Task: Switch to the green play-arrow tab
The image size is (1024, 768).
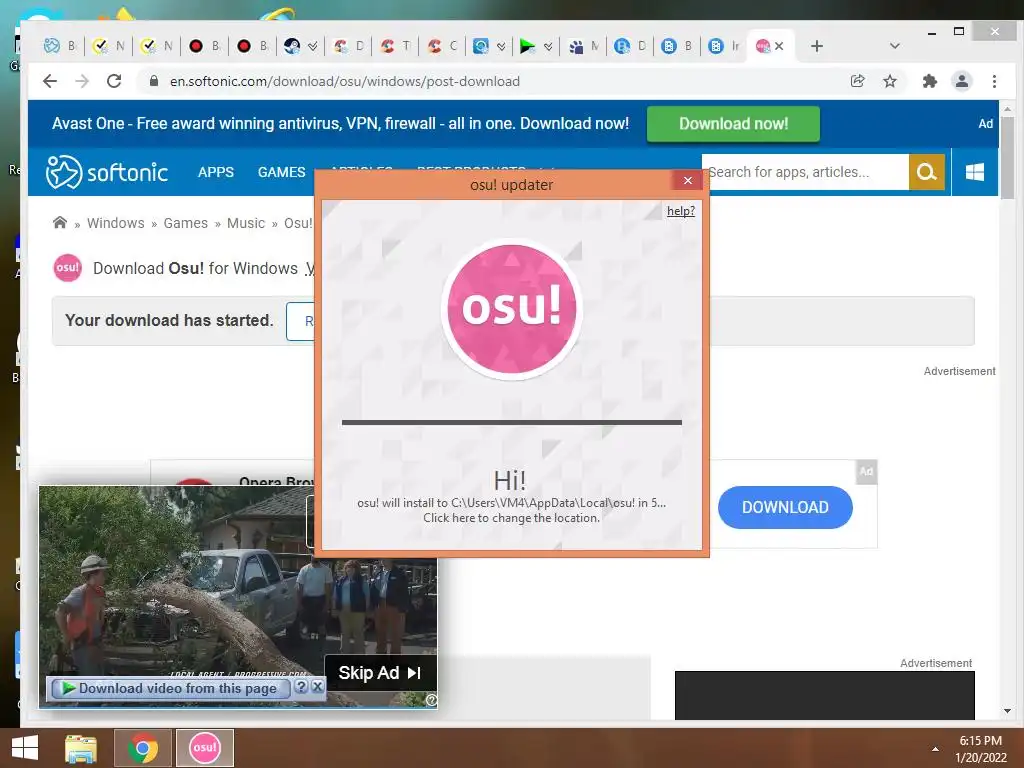Action: [536, 46]
